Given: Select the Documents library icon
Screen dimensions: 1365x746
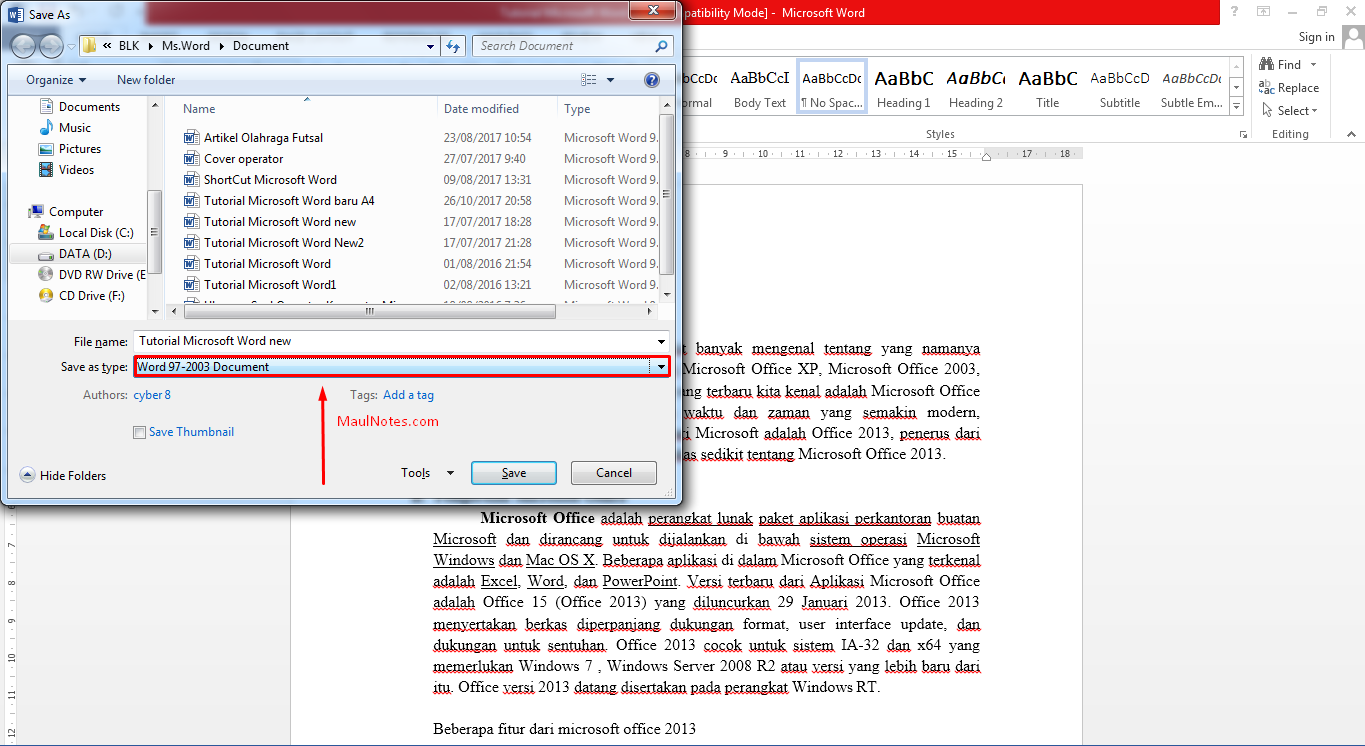Looking at the screenshot, I should 45,107.
